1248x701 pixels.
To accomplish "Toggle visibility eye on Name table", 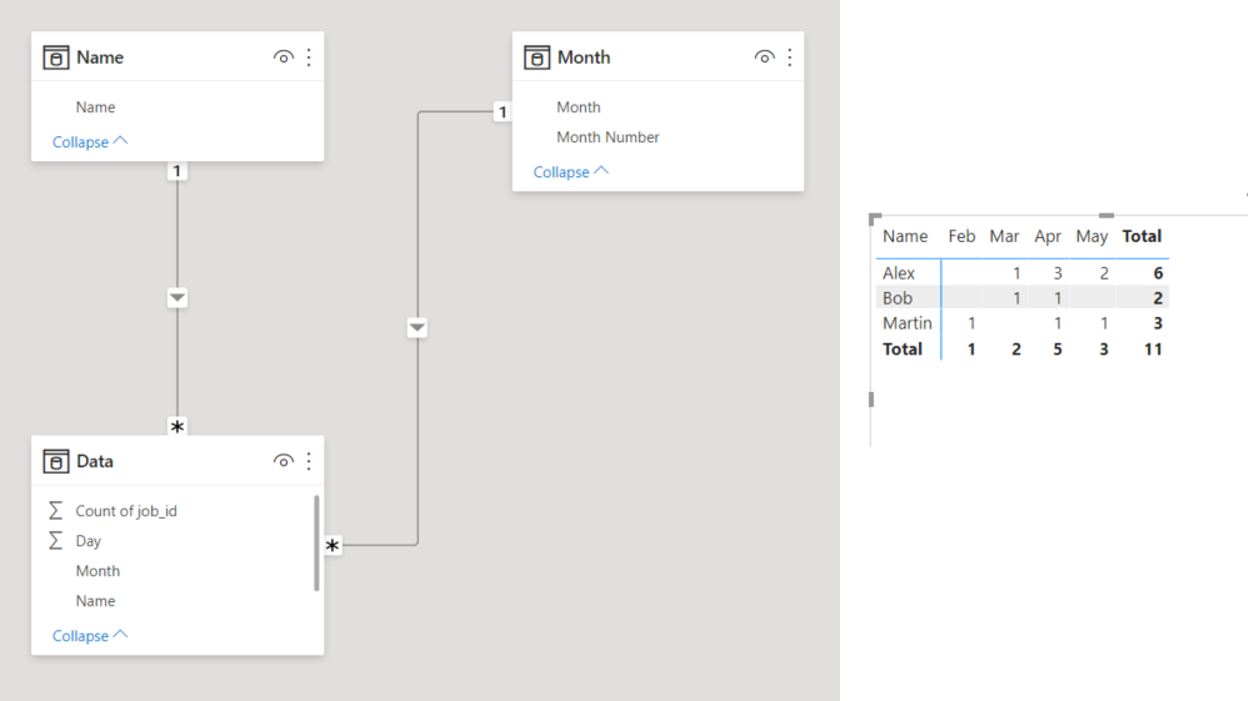I will (283, 57).
